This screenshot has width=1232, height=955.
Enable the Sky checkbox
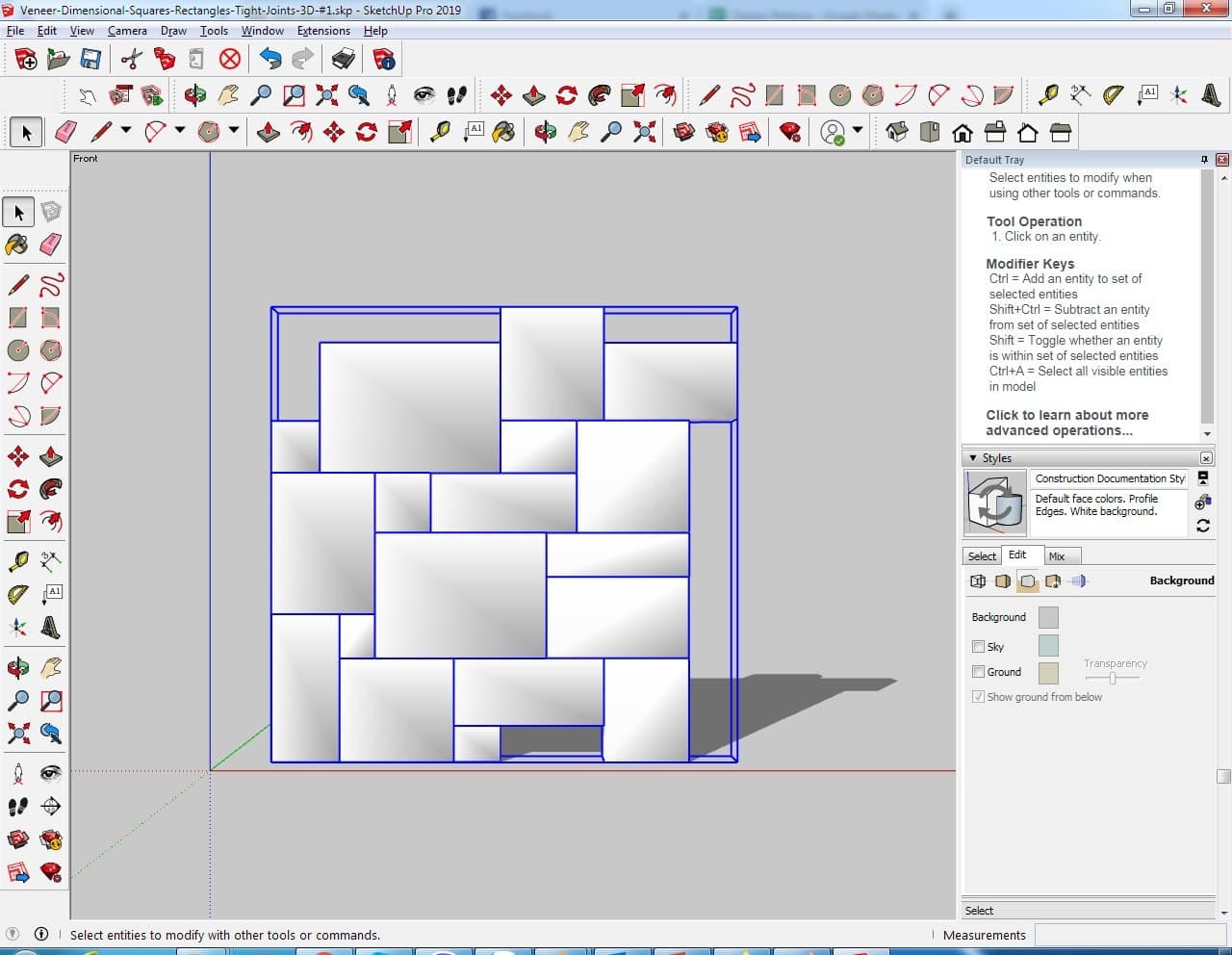click(979, 647)
